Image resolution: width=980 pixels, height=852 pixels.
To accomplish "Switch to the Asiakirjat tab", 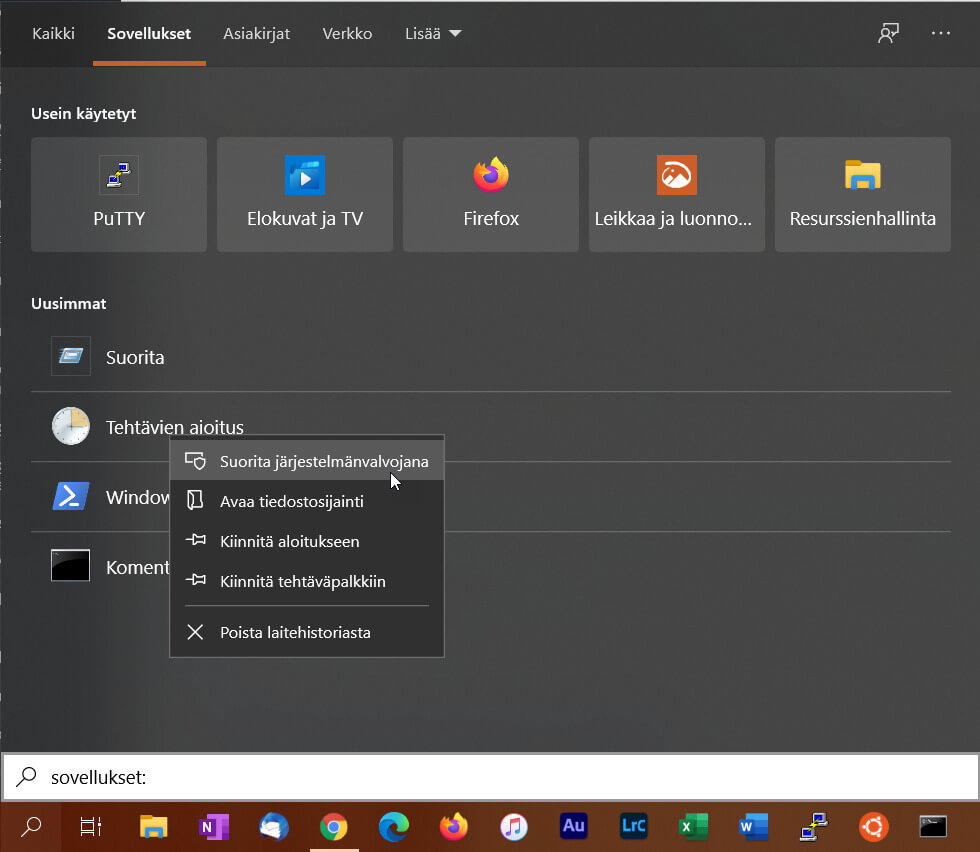I will [256, 33].
